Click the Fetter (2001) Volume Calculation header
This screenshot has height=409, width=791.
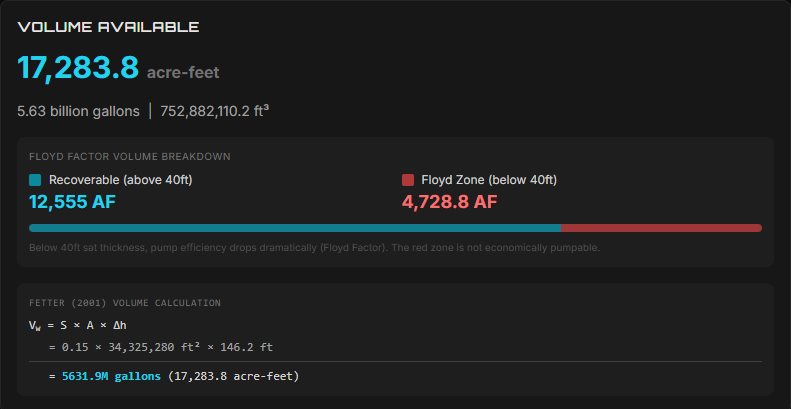(125, 302)
